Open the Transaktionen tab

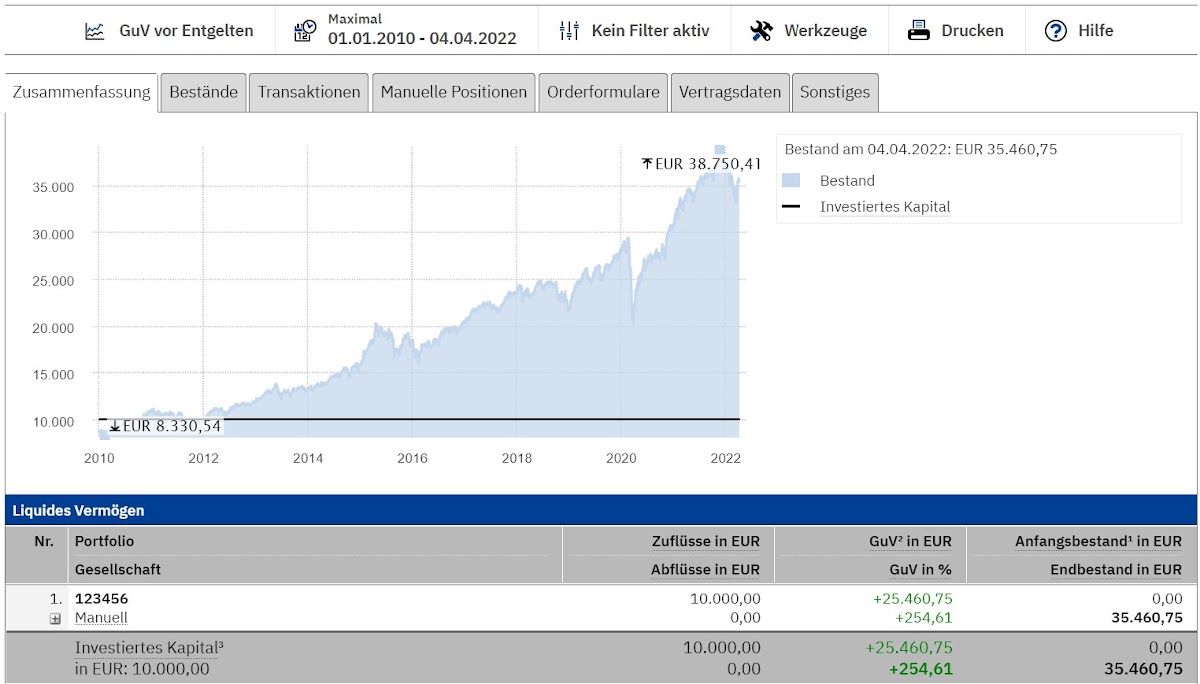point(309,92)
